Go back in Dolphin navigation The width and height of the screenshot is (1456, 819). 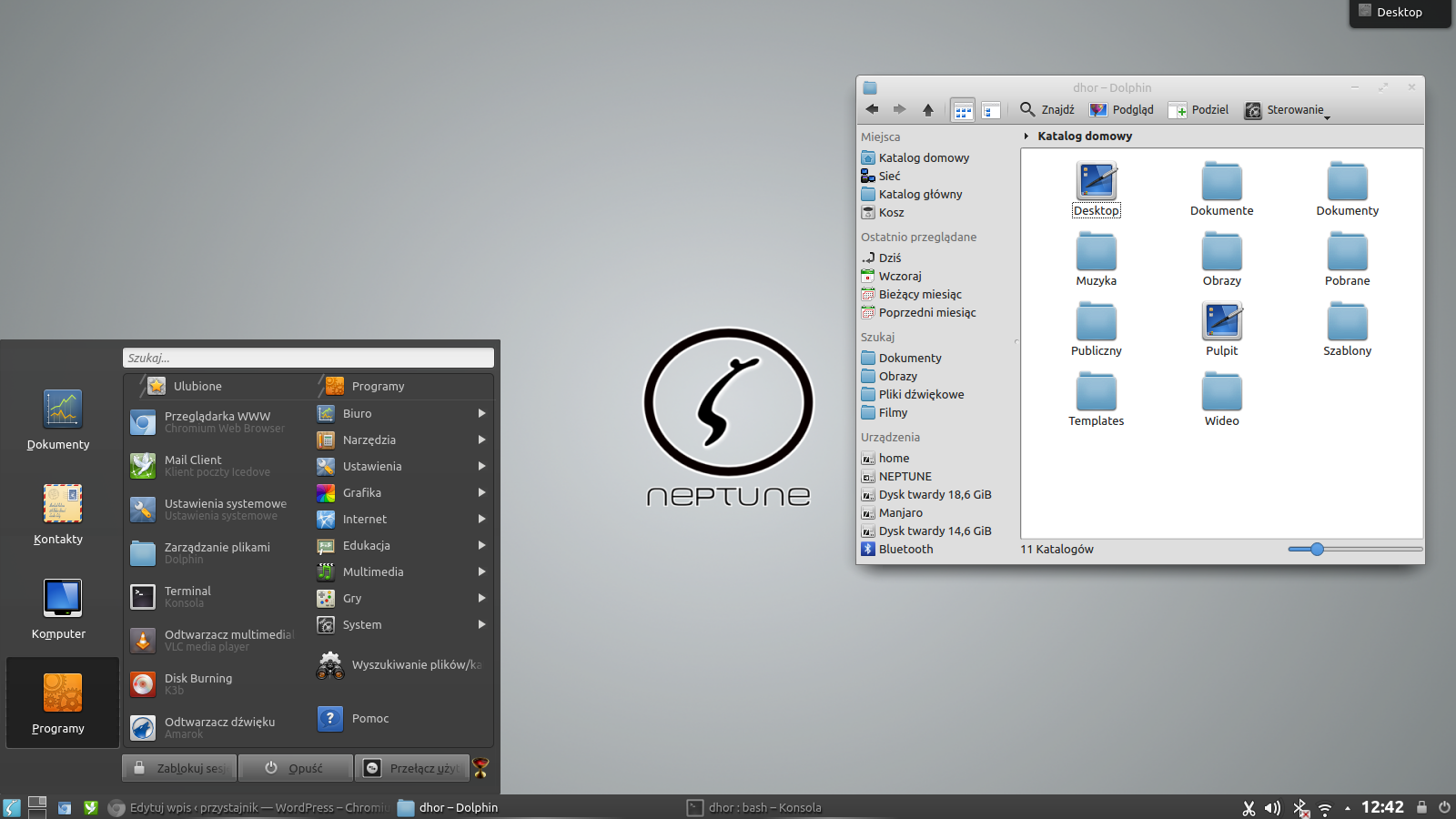pyautogui.click(x=872, y=109)
